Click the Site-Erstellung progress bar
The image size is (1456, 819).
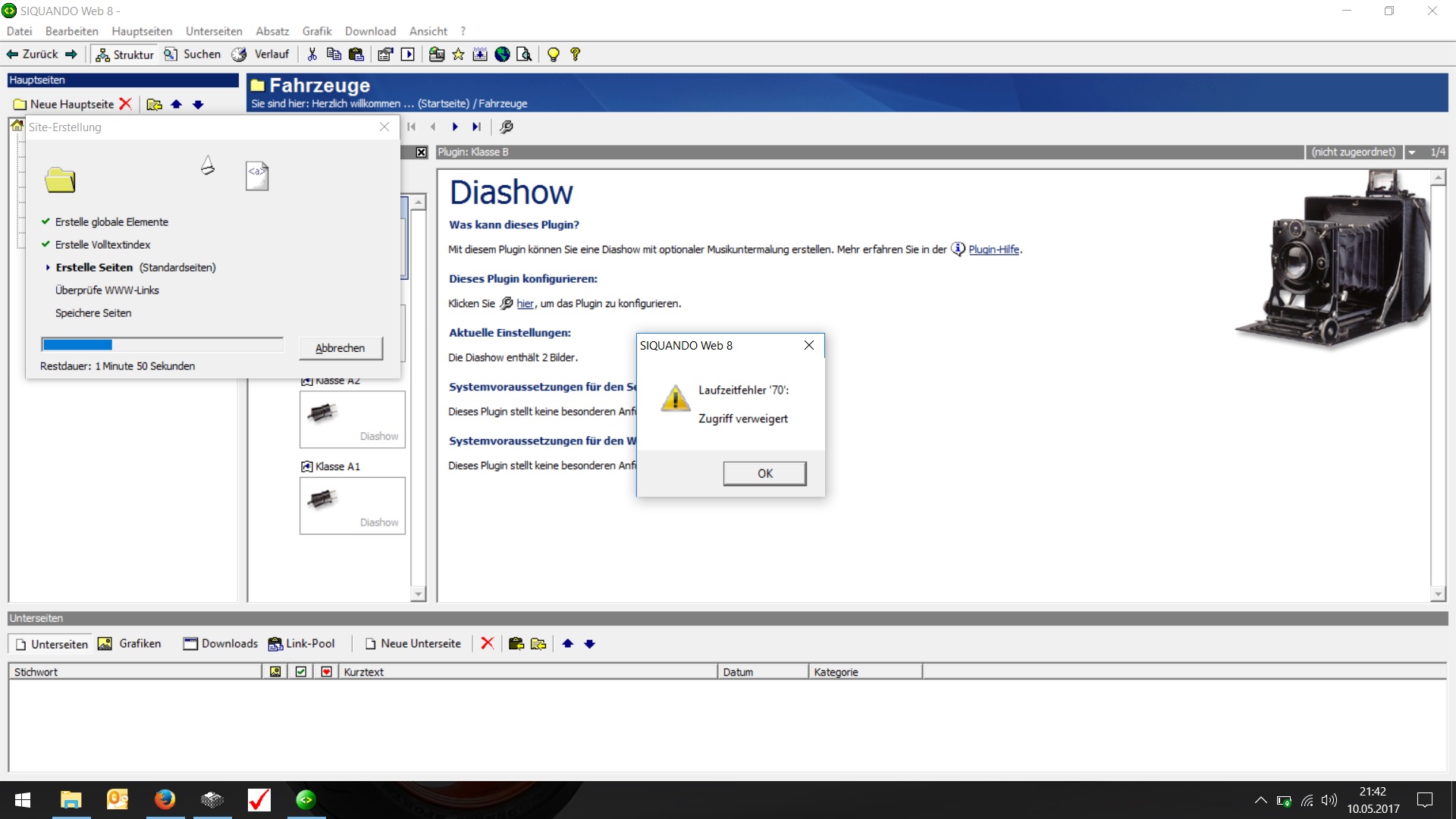162,345
